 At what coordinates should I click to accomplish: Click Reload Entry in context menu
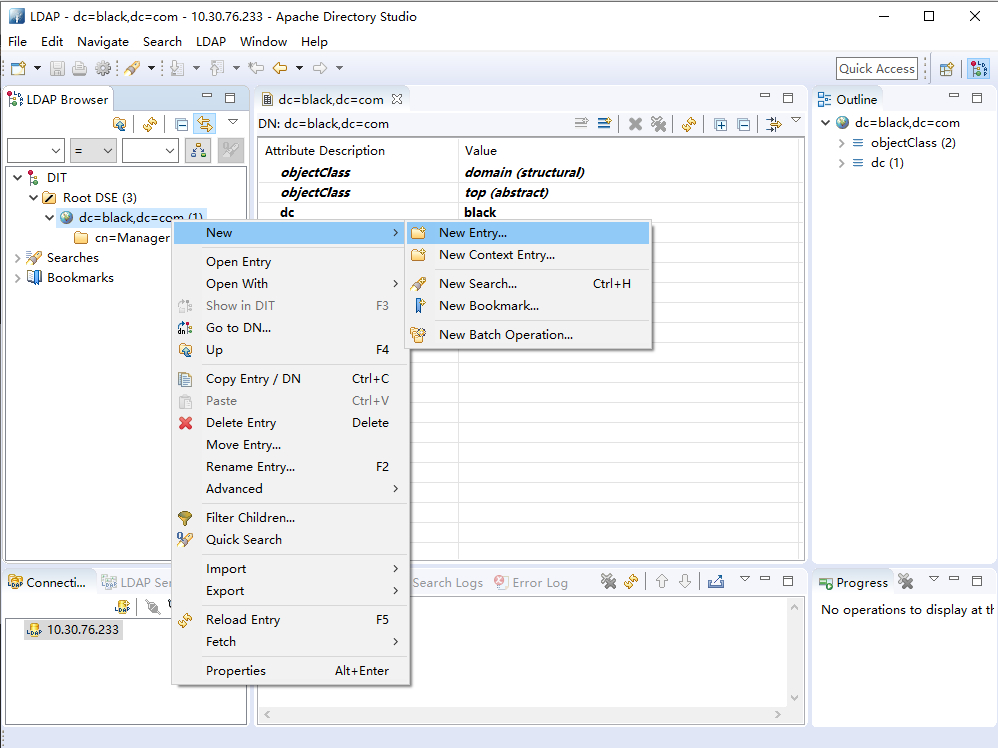click(291, 620)
